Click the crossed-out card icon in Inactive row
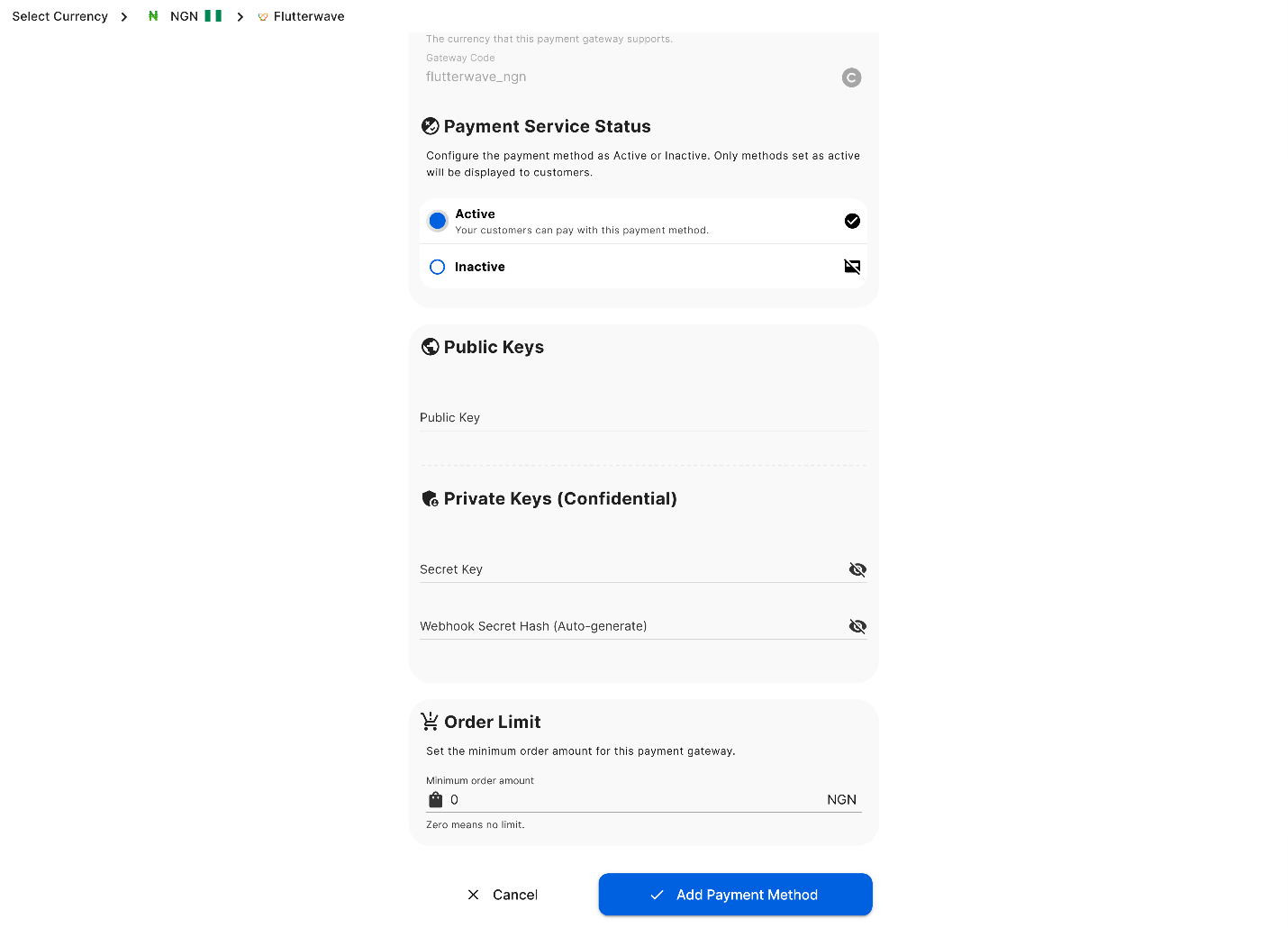Image resolution: width=1288 pixels, height=928 pixels. coord(852,267)
